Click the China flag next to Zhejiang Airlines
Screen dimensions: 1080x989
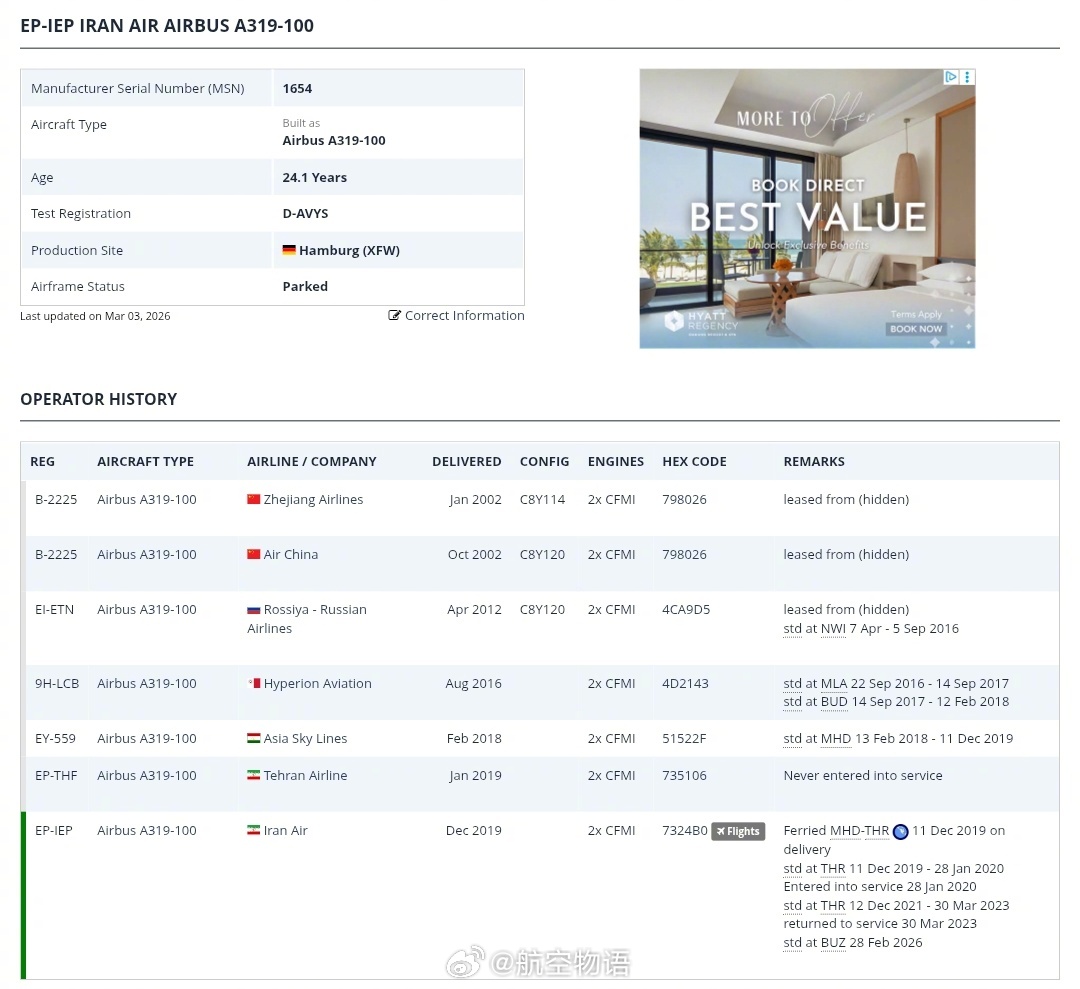pyautogui.click(x=253, y=499)
